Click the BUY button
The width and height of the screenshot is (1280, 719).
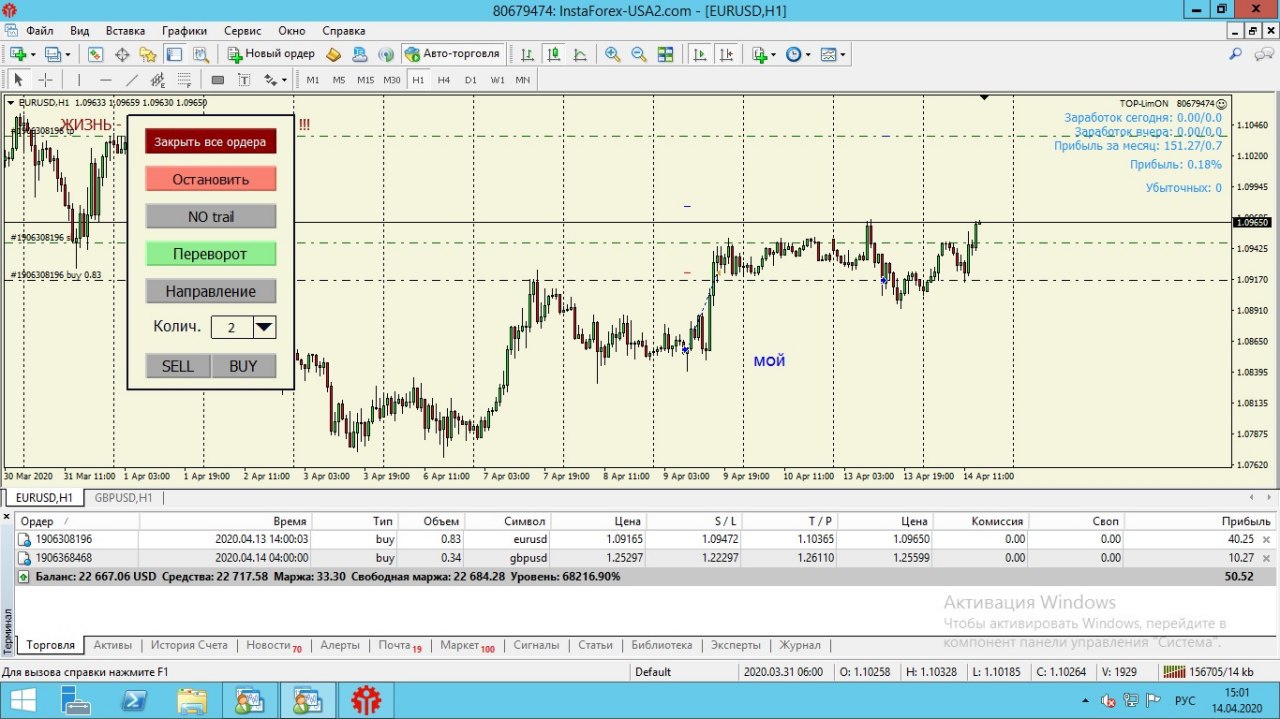pyautogui.click(x=243, y=366)
